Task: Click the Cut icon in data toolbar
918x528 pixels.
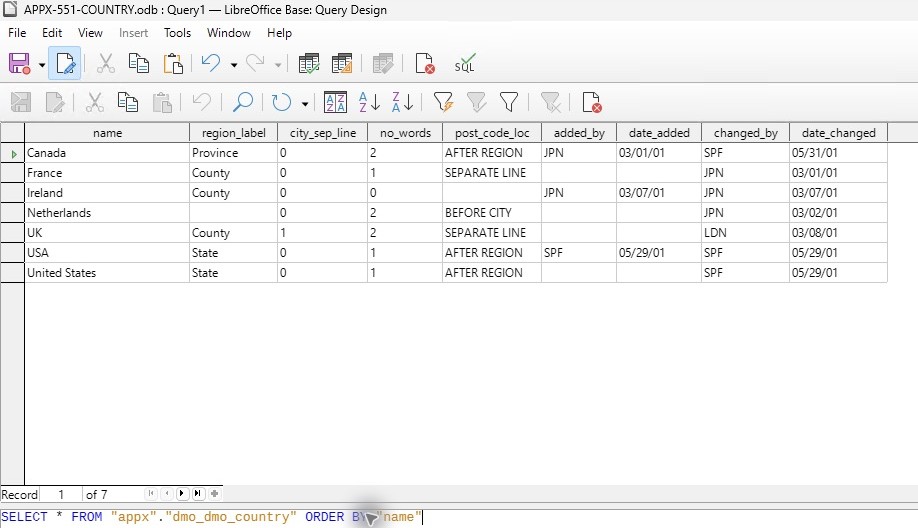Action: point(94,102)
